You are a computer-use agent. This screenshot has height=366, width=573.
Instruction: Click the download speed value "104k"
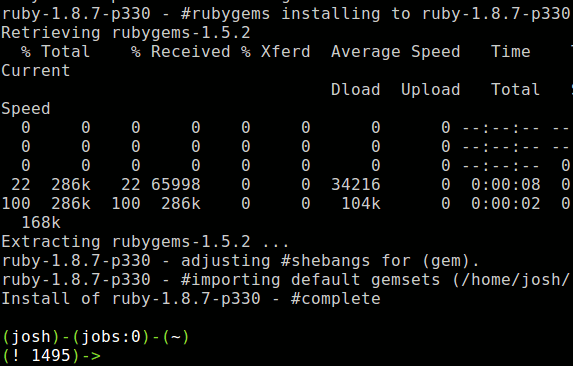pyautogui.click(x=361, y=203)
